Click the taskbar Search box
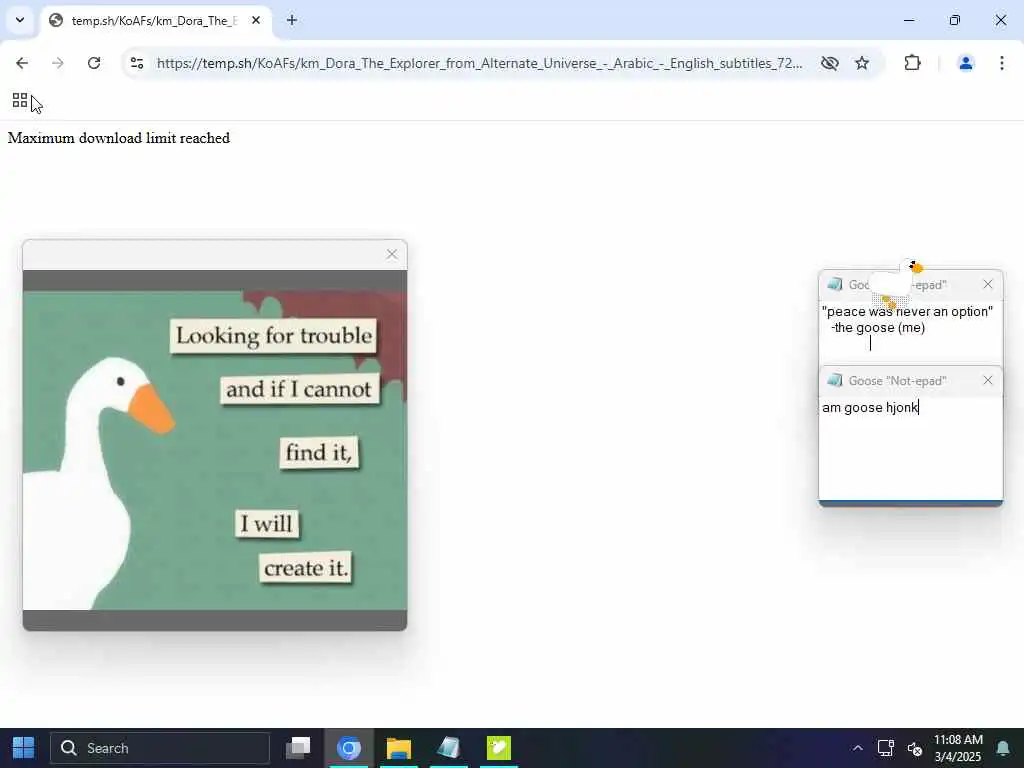1024x768 pixels. click(160, 748)
